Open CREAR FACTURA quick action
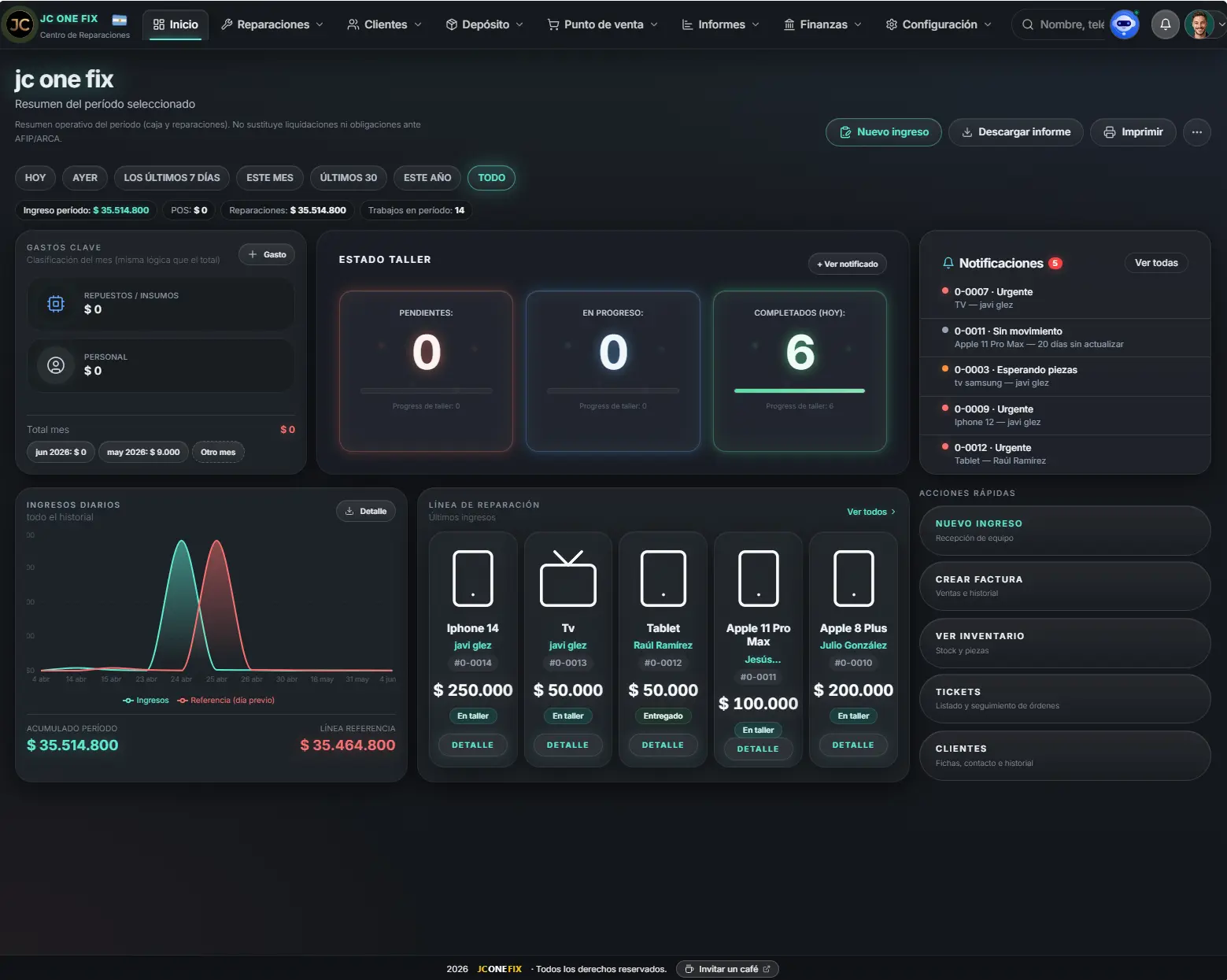The image size is (1227, 980). 1065,586
